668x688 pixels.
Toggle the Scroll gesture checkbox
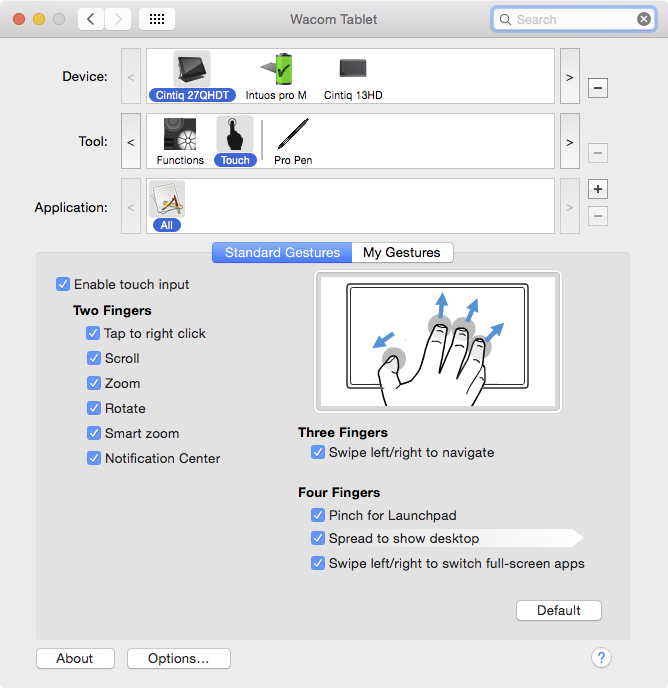(x=93, y=358)
